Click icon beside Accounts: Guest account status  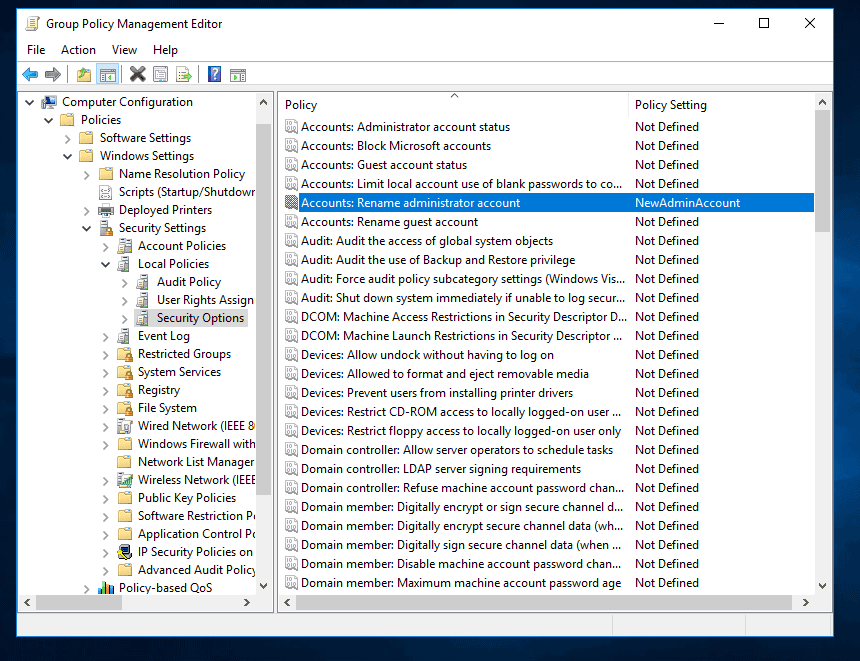[291, 165]
